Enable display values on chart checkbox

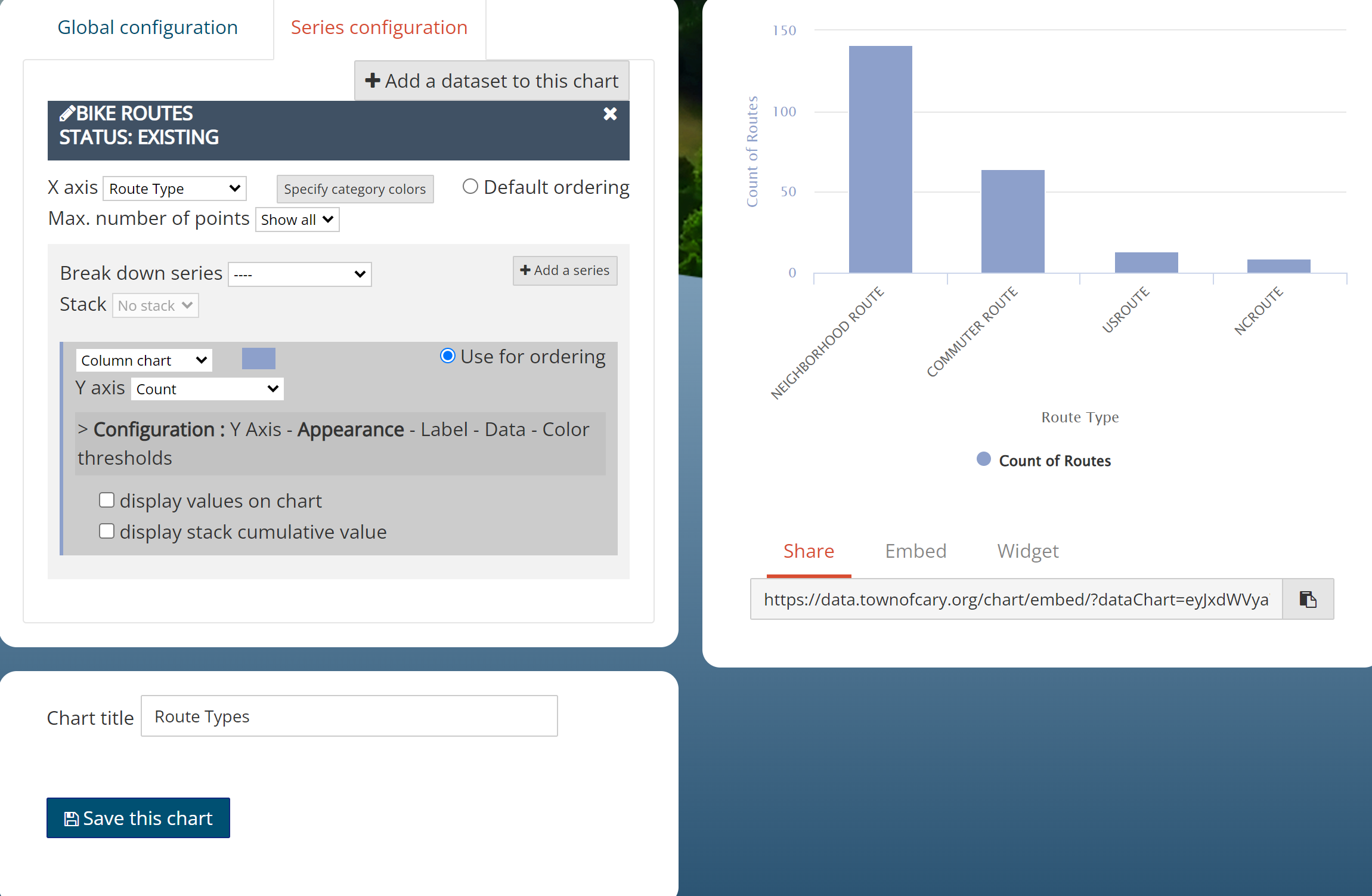(x=107, y=500)
